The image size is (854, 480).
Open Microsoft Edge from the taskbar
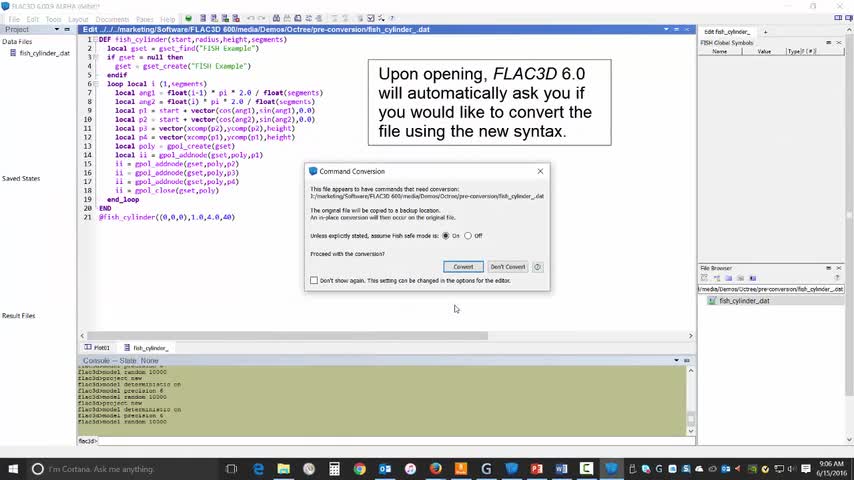click(258, 469)
